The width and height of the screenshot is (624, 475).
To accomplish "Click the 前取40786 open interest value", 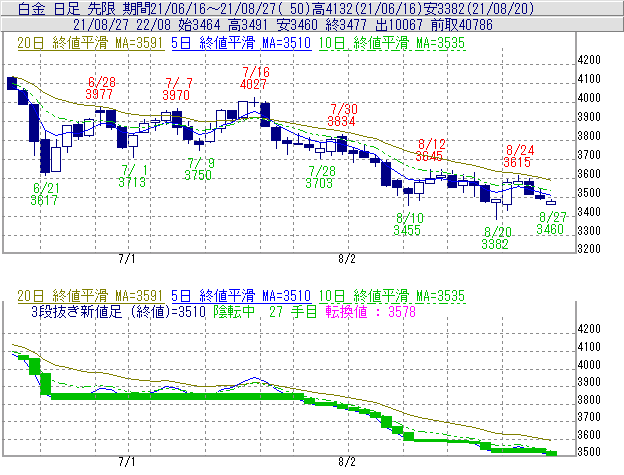I will tap(462, 25).
